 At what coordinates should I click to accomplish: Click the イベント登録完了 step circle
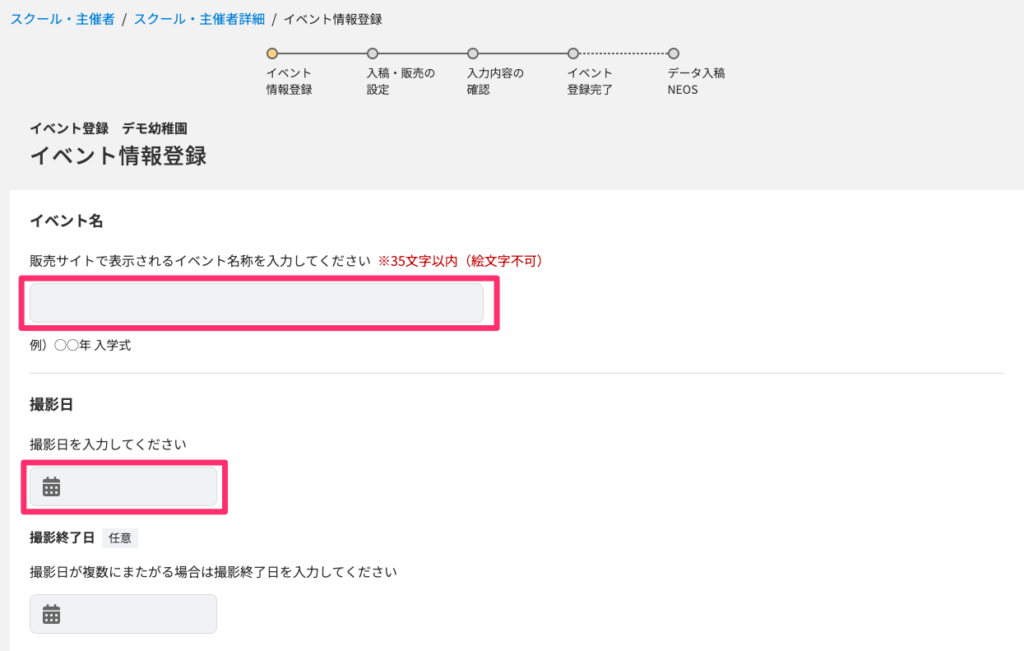[x=573, y=54]
